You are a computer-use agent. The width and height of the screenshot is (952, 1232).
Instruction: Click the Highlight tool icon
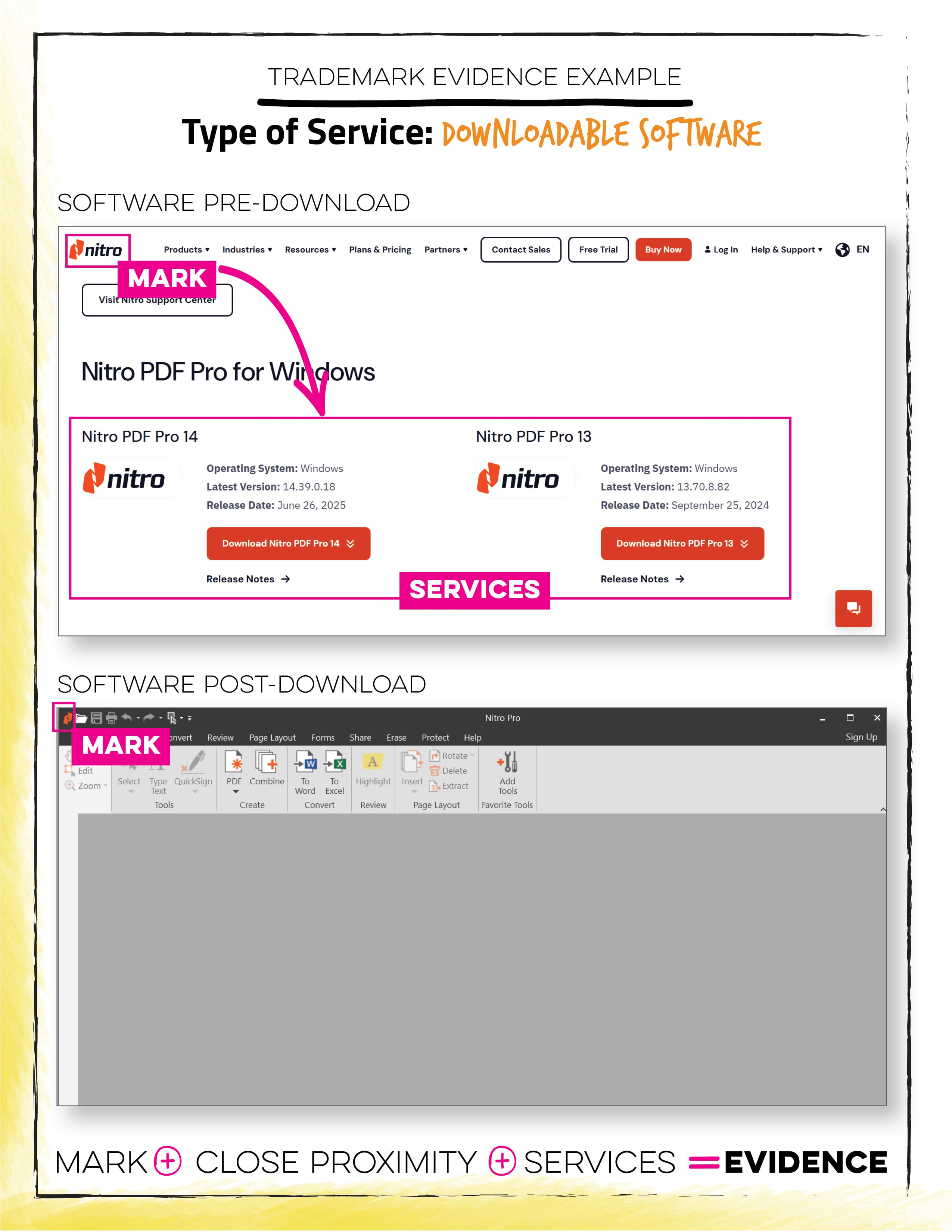373,762
